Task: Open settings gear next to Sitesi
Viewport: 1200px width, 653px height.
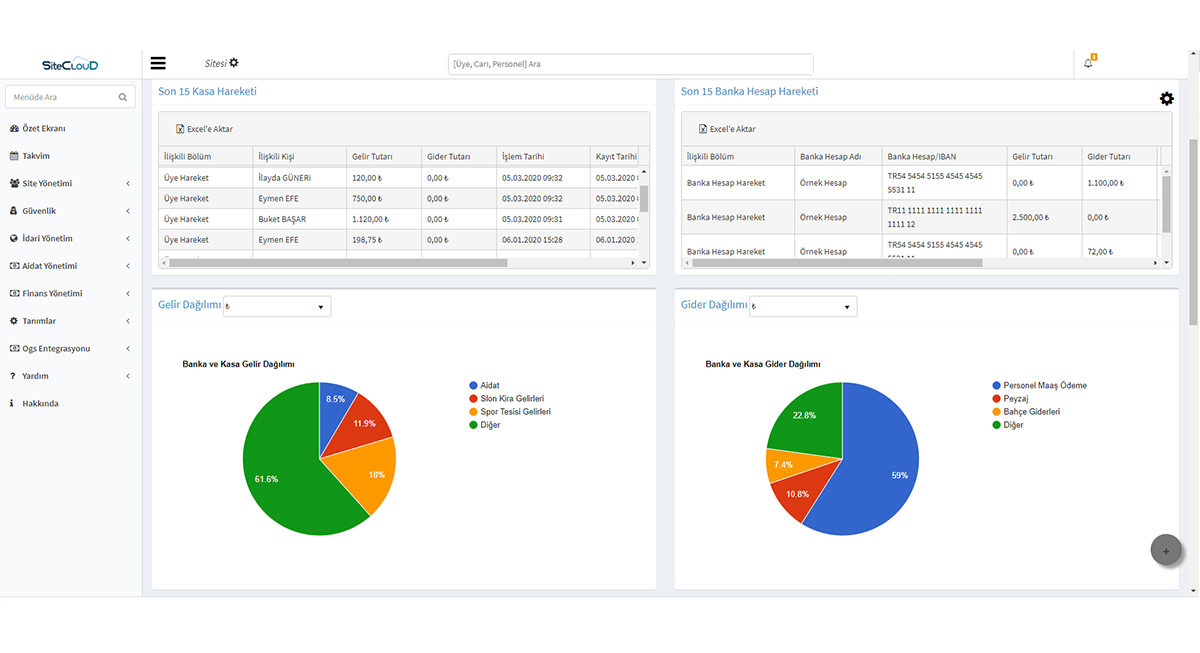Action: click(x=234, y=63)
